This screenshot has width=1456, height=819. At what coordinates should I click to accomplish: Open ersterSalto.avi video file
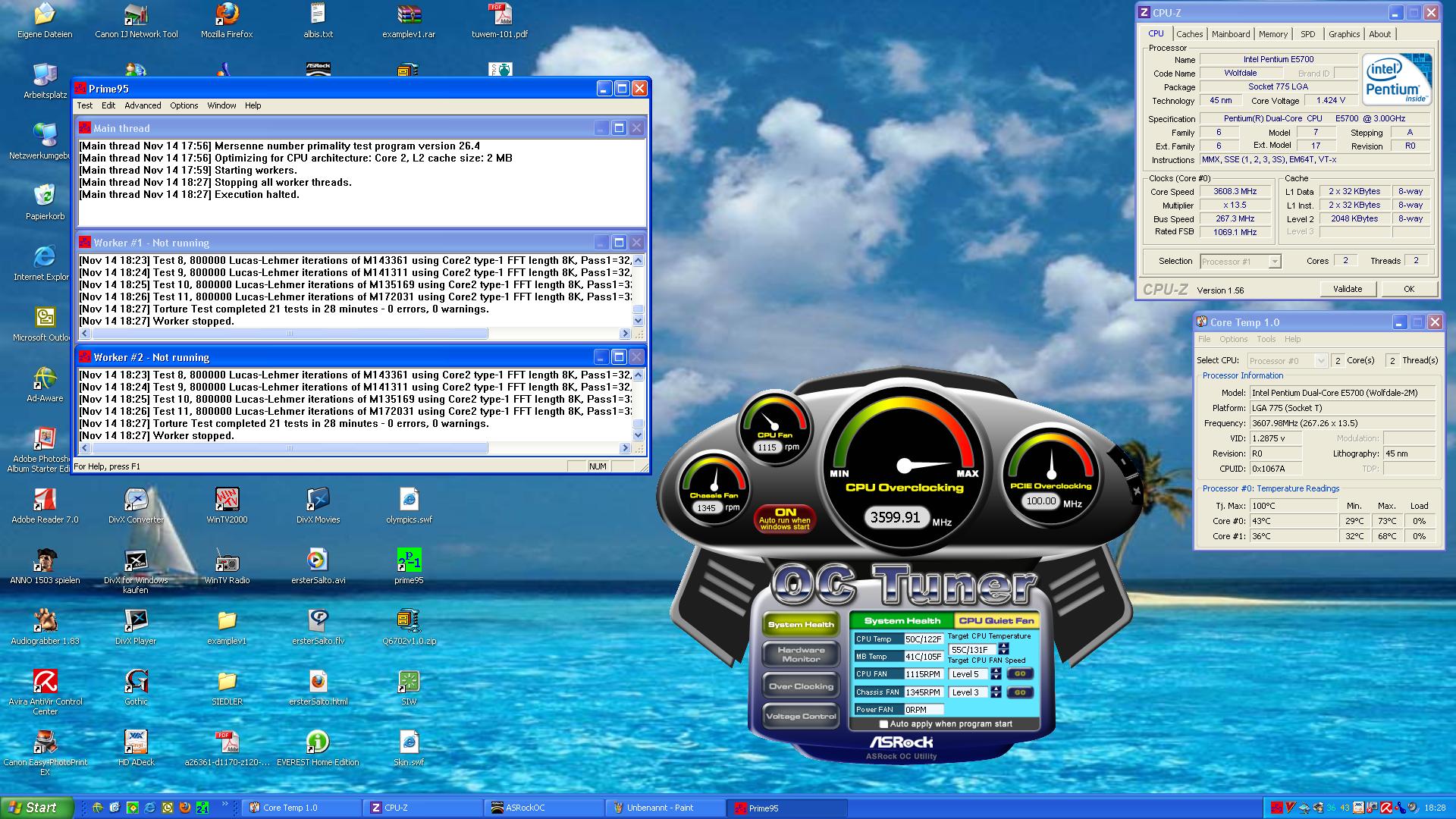[x=318, y=566]
